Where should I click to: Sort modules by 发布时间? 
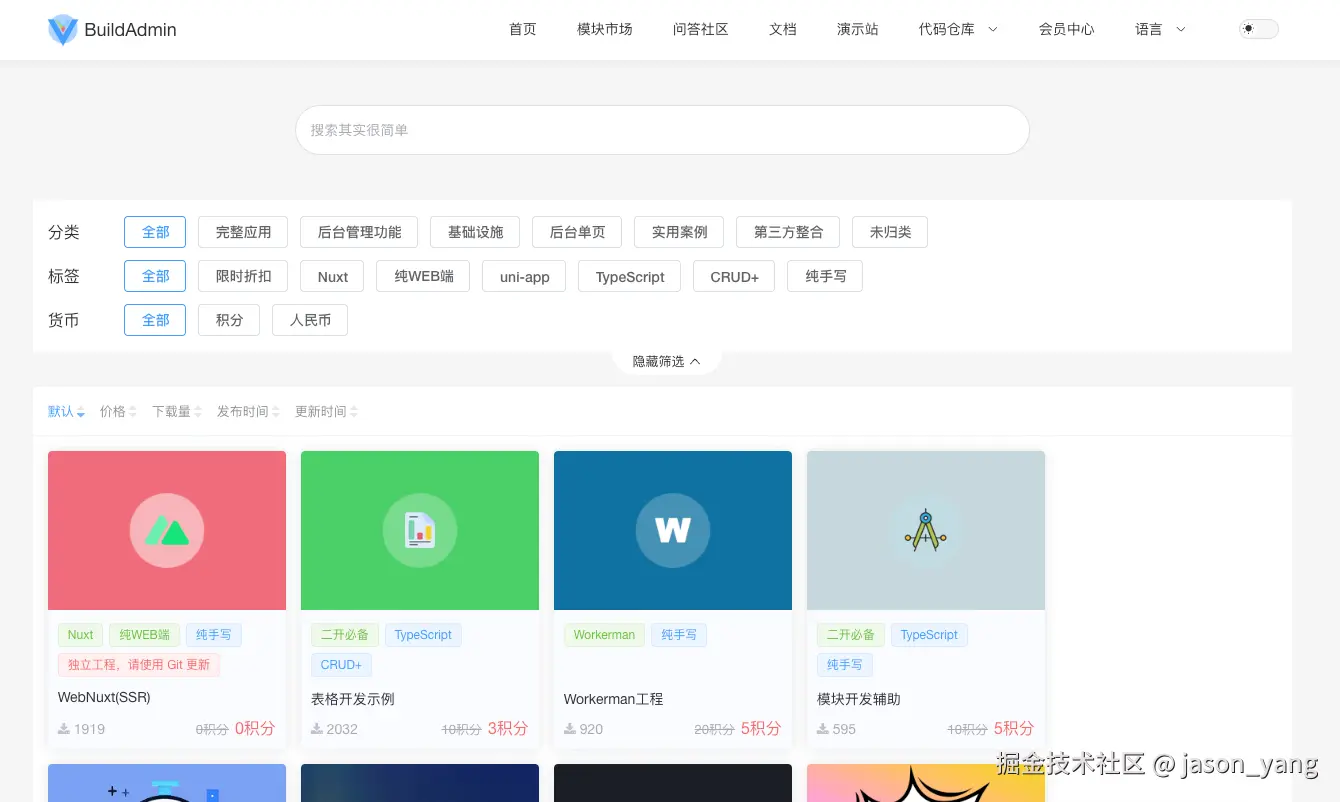tap(249, 411)
